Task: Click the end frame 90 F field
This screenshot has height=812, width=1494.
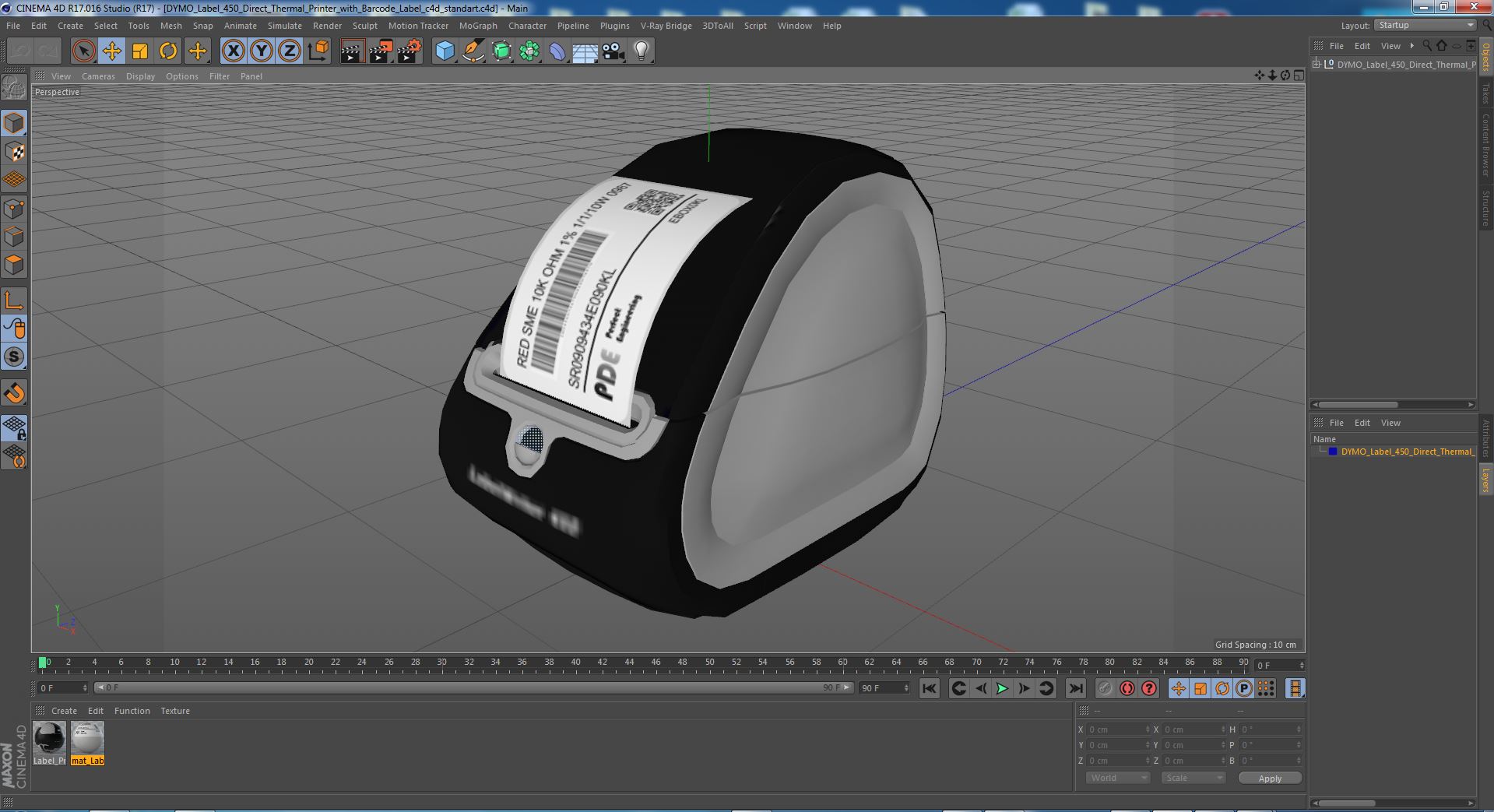Action: [884, 688]
